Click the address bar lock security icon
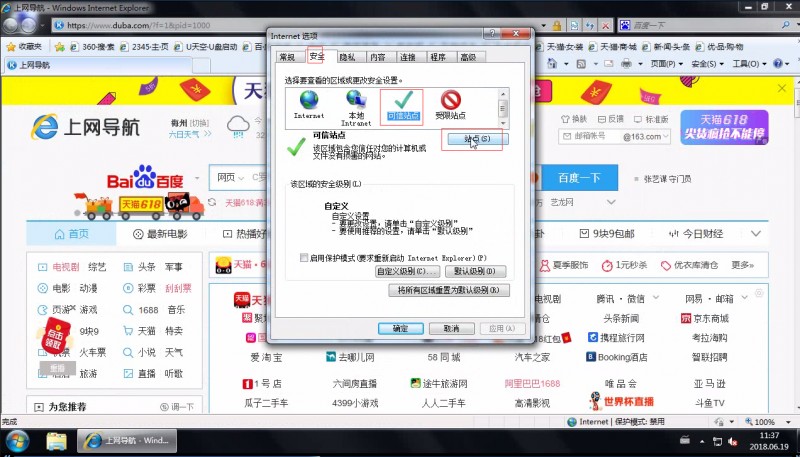800x457 pixels. (x=557, y=25)
